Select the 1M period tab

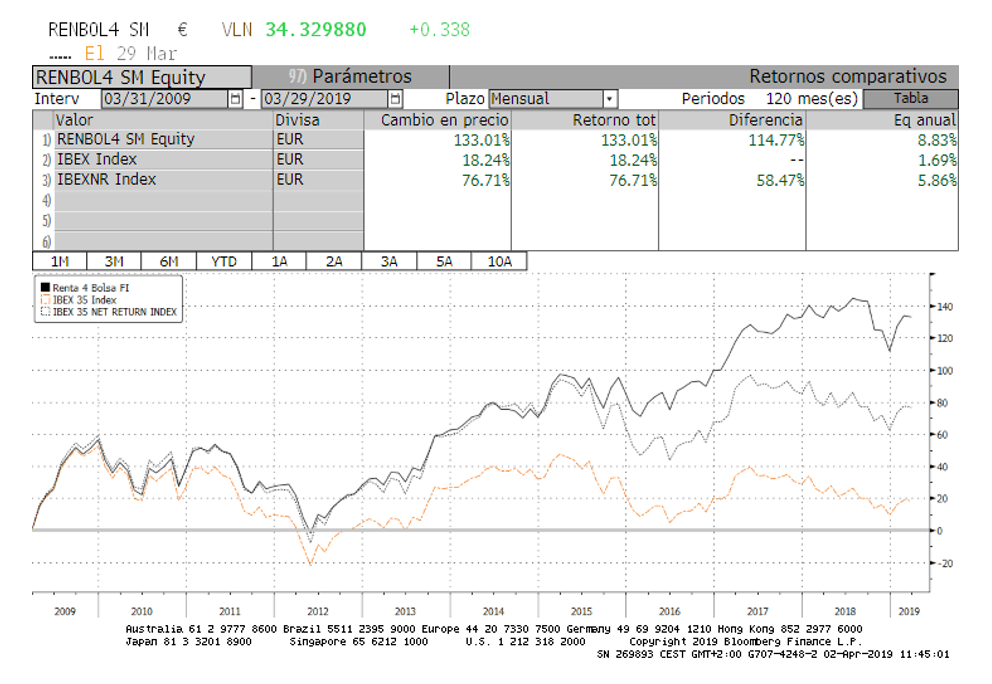pos(59,261)
